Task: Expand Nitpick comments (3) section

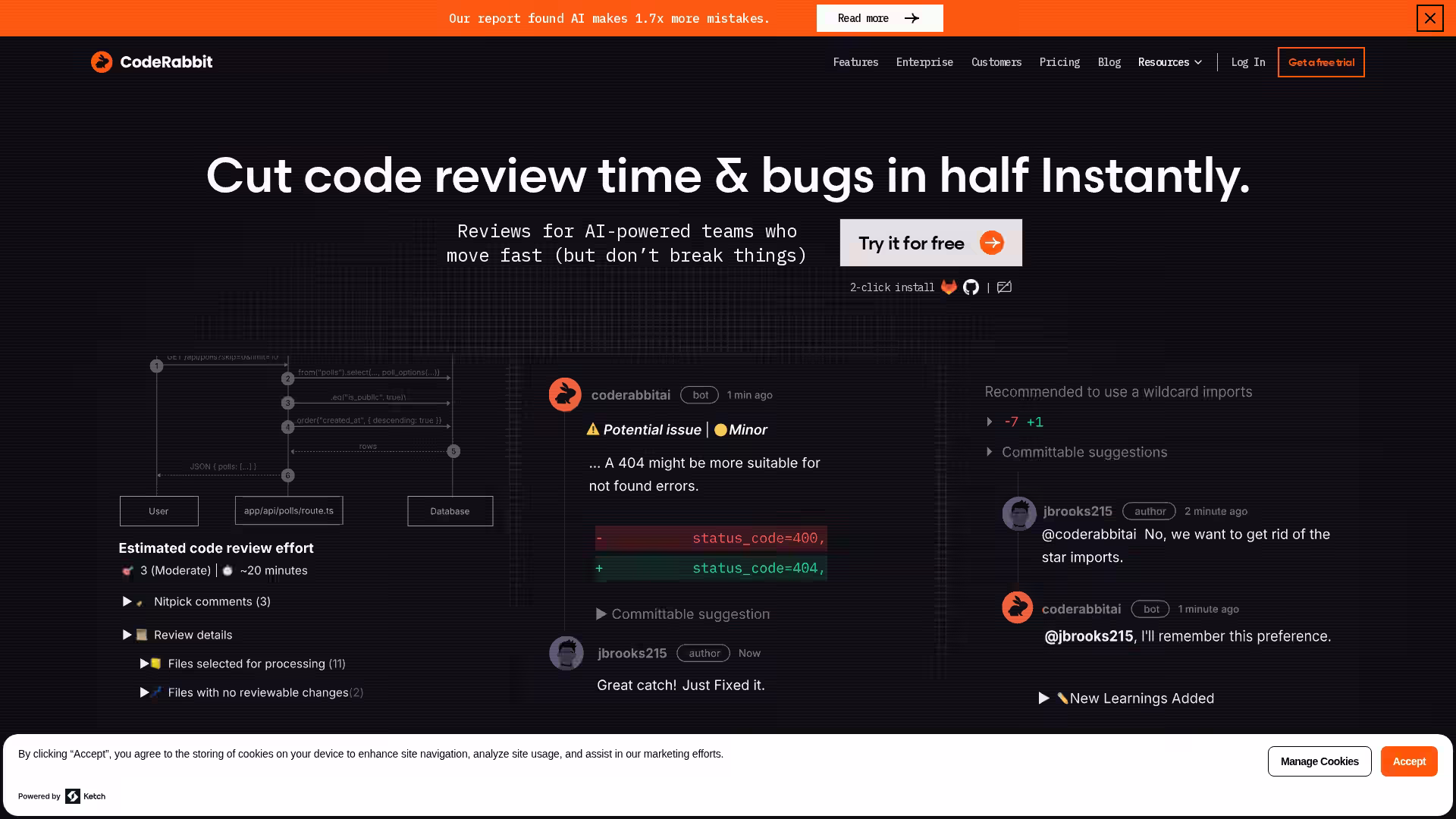Action: point(127,601)
